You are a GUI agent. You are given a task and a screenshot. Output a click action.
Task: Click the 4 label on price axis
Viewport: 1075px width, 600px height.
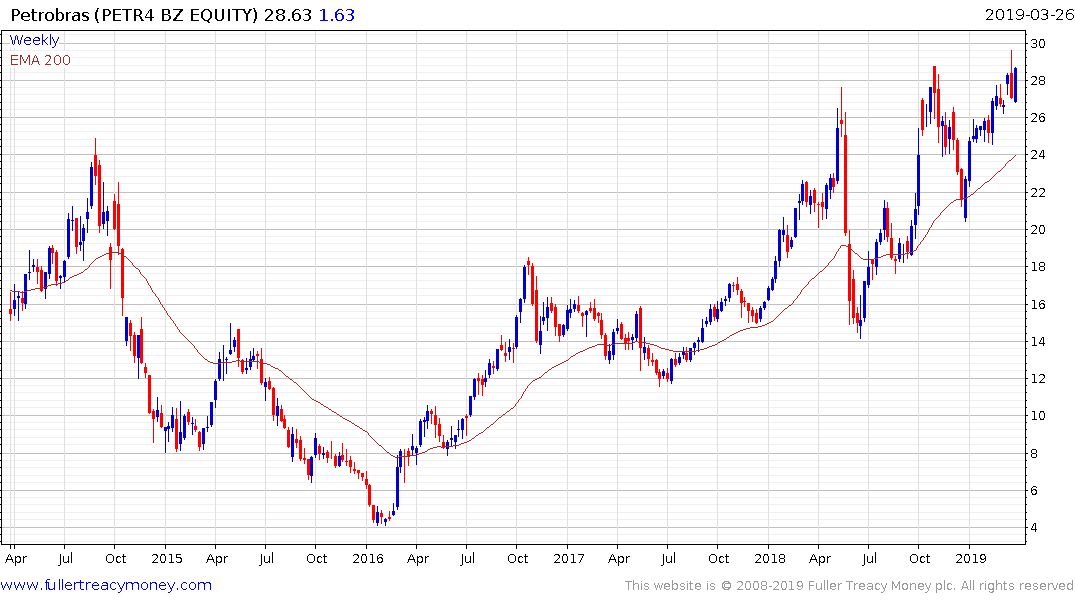tap(1034, 528)
